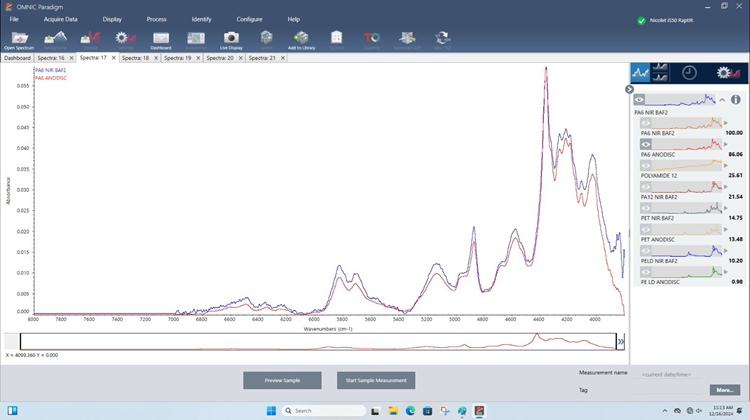Select the overlay spectra view icon
This screenshot has width=750, height=420.
(640, 73)
